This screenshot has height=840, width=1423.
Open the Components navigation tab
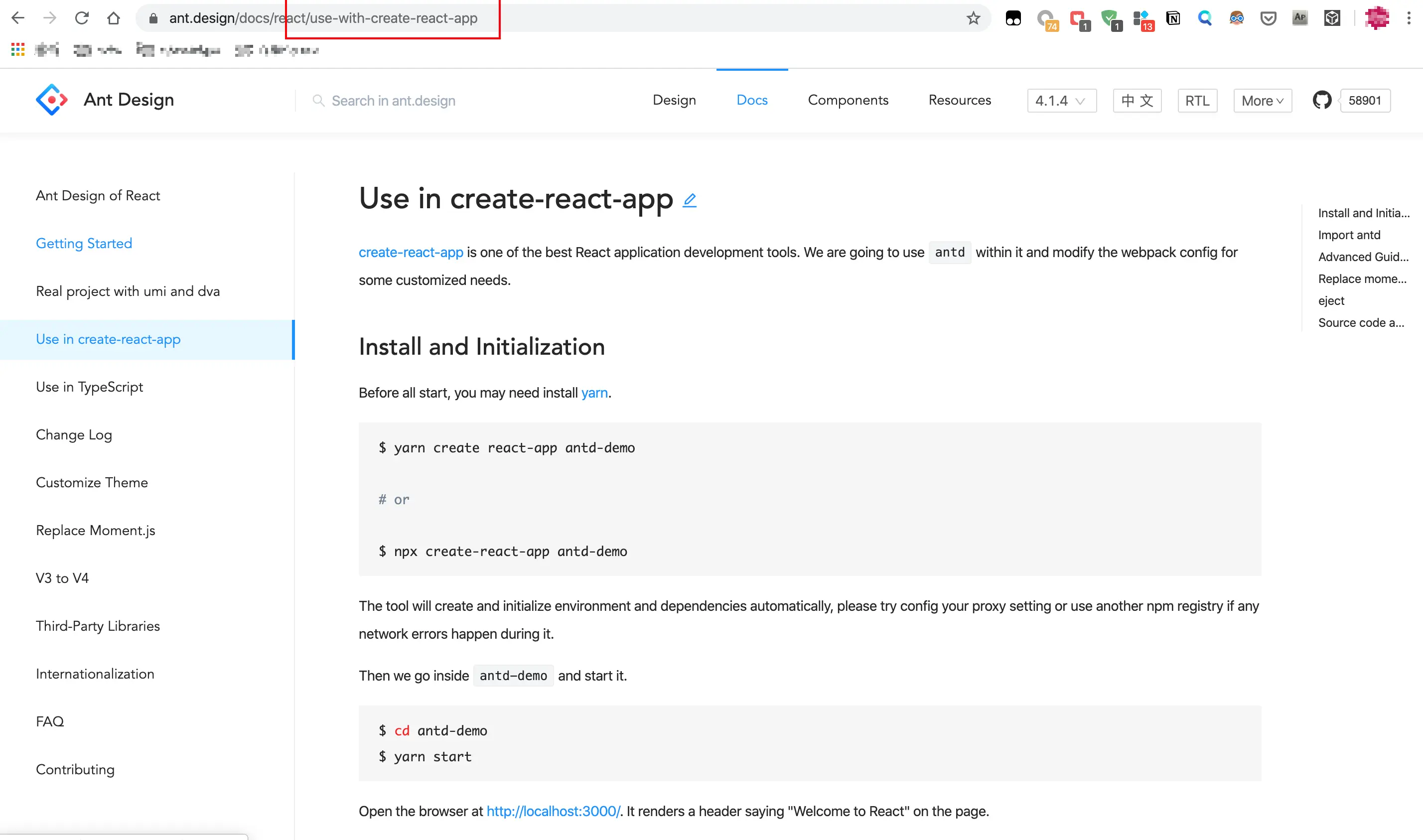(x=848, y=100)
